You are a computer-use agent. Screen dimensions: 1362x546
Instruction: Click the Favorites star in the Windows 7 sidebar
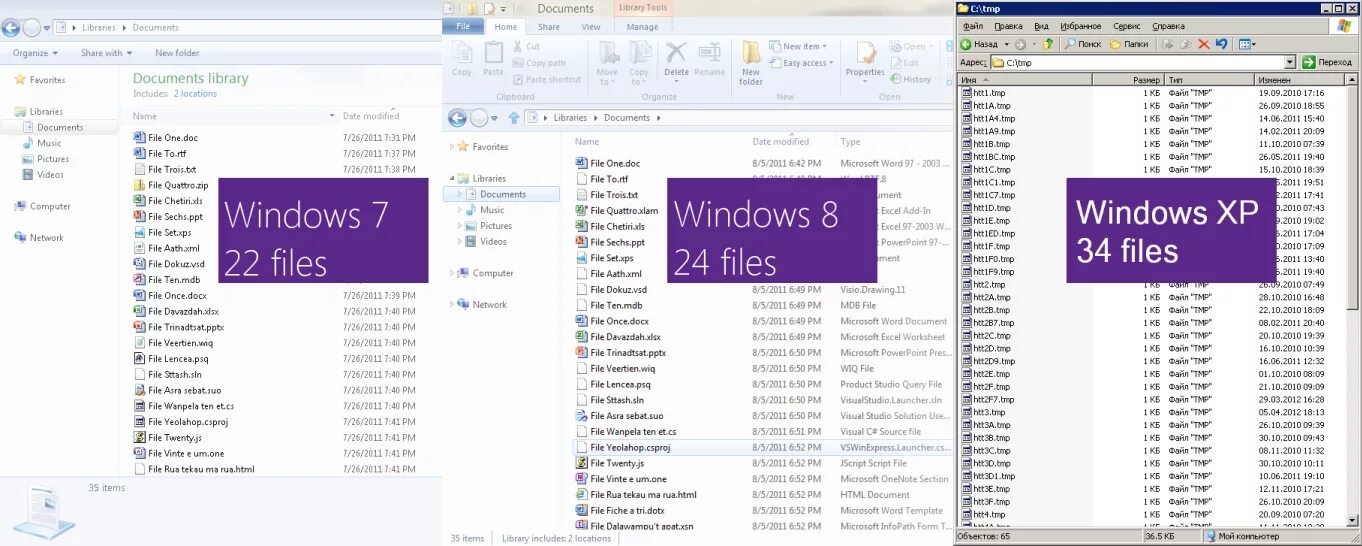(x=19, y=79)
